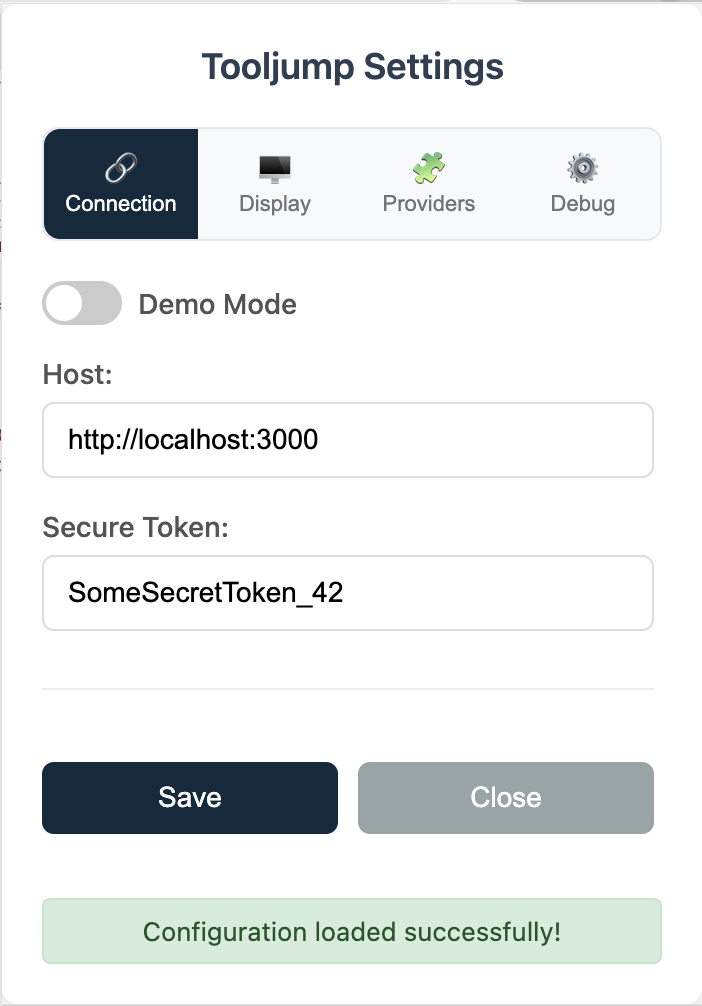
Task: Click the 'Configuration loaded successfully!' banner
Action: click(352, 932)
